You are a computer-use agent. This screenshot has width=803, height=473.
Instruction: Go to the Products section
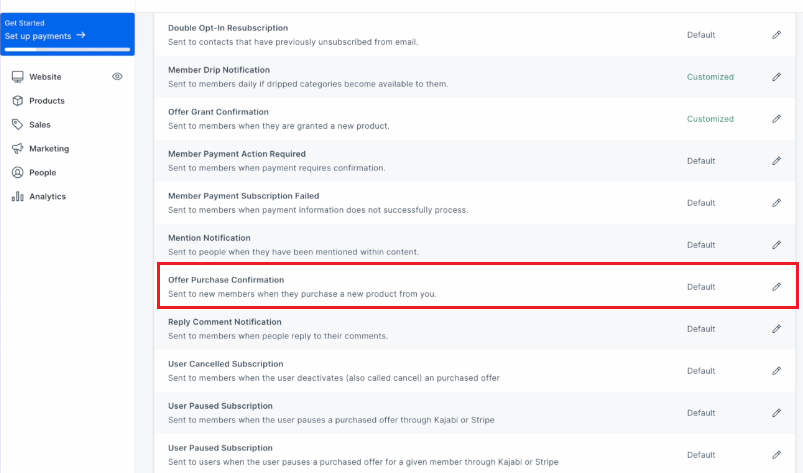click(47, 101)
